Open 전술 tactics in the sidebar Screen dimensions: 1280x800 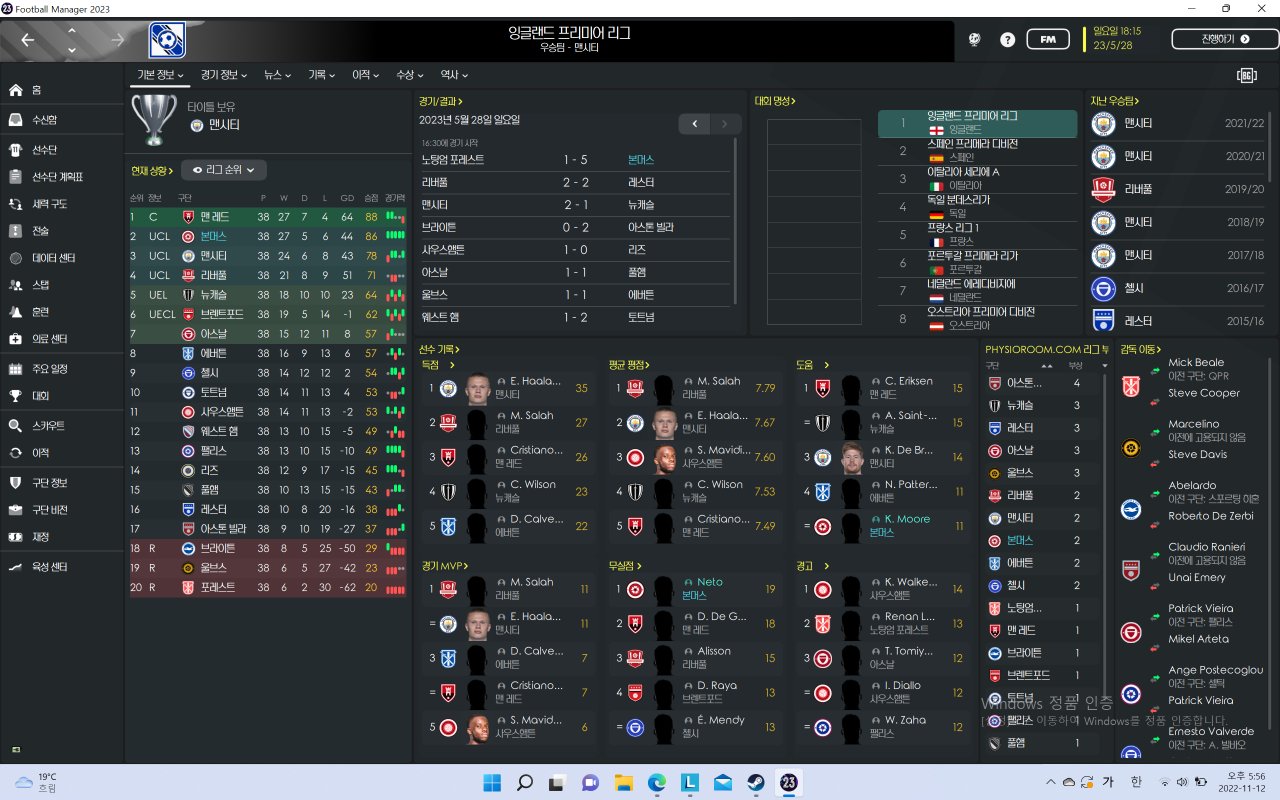pos(62,231)
